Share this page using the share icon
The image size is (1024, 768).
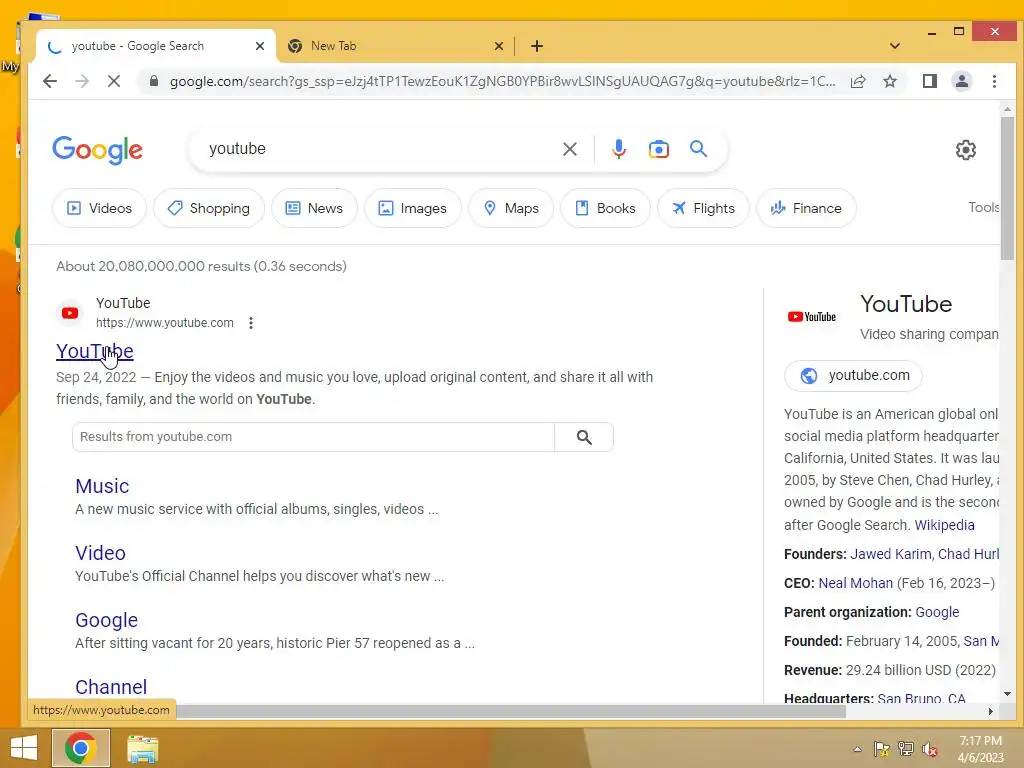pos(858,81)
